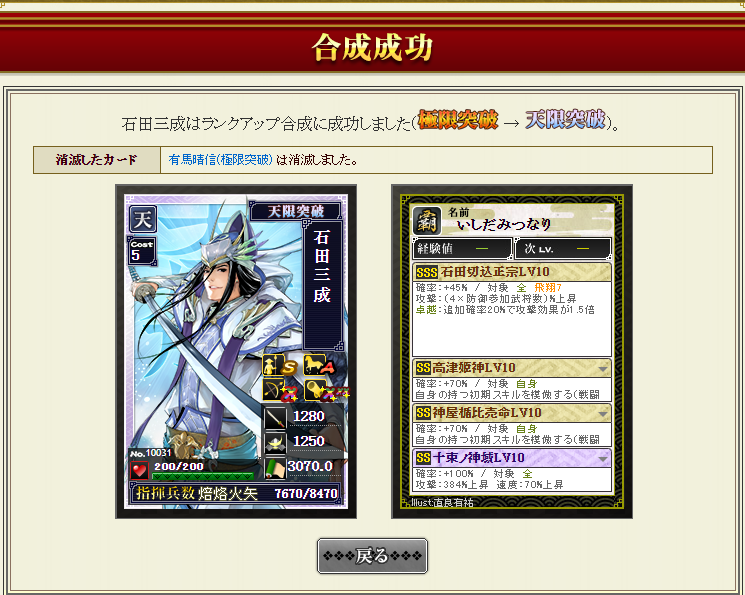Click the red heart HP icon
Viewport: 745px width, 595px height.
click(x=139, y=471)
